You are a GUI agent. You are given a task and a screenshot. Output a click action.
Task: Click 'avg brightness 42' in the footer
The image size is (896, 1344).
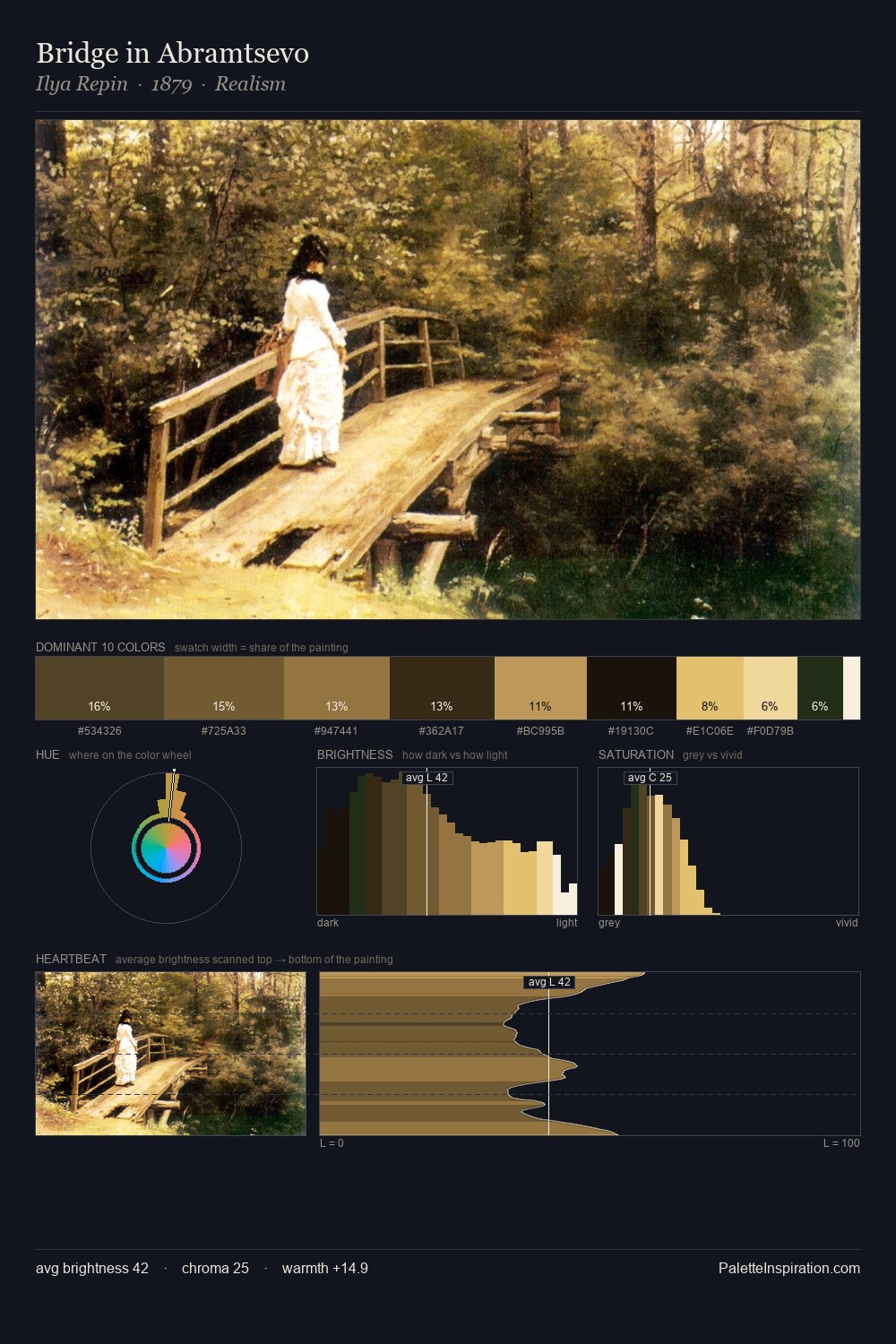click(92, 1269)
